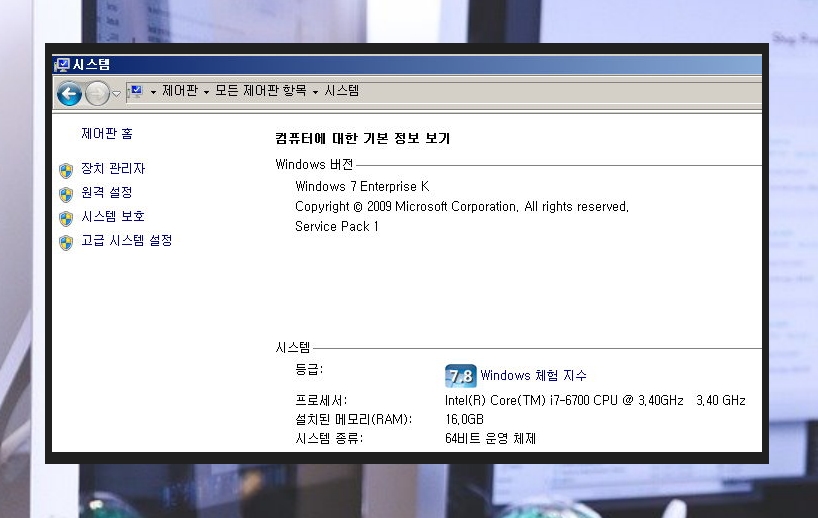Click shield icon next to 고급 시스템 설정
The width and height of the screenshot is (818, 518).
66,243
